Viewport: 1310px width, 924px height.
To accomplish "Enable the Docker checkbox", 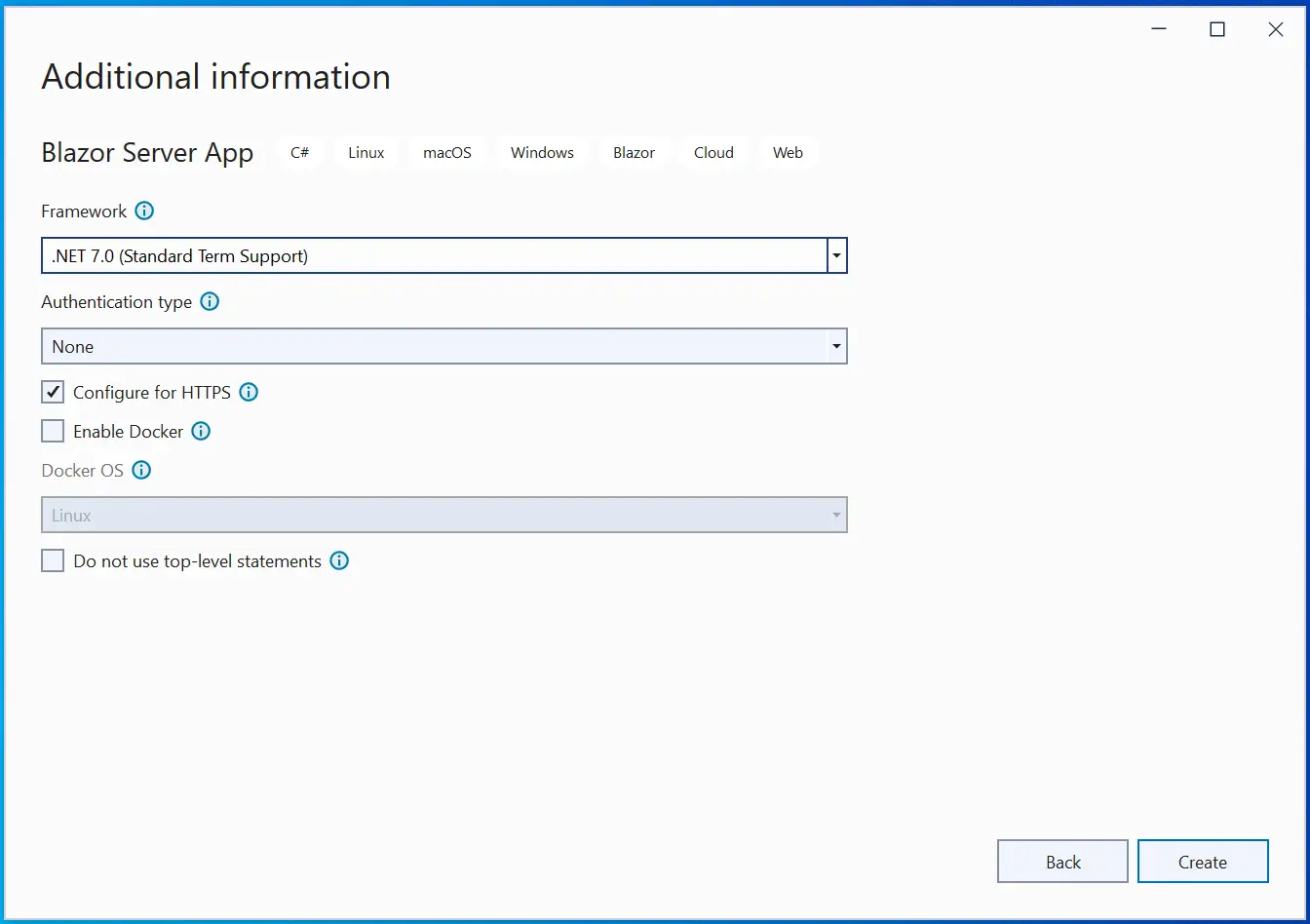I will 53,430.
